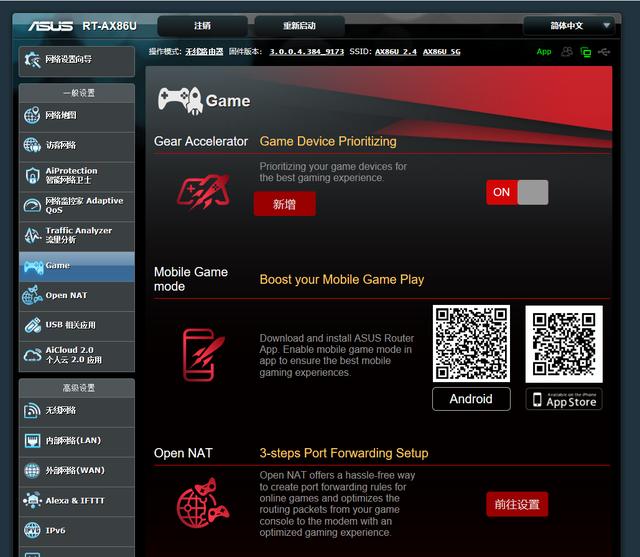This screenshot has height=557, width=640.
Task: Click the Adaptive QoS gauge icon
Action: [x=32, y=205]
